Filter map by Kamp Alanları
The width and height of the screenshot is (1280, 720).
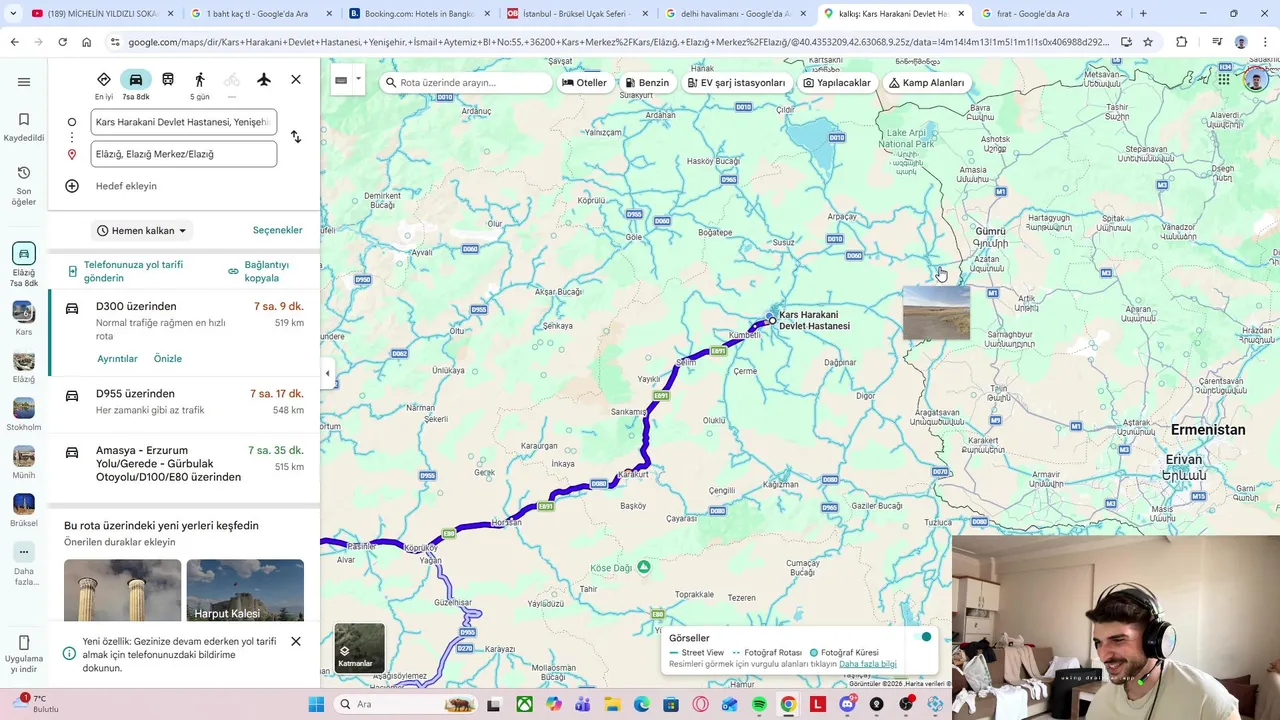(x=927, y=83)
